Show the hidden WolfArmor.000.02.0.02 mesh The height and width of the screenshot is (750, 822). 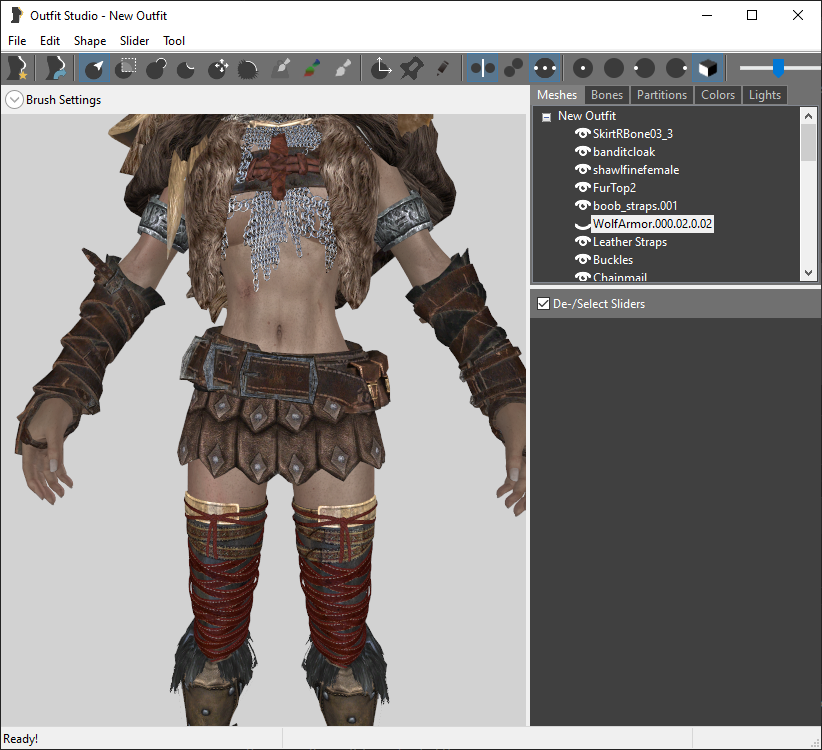582,225
